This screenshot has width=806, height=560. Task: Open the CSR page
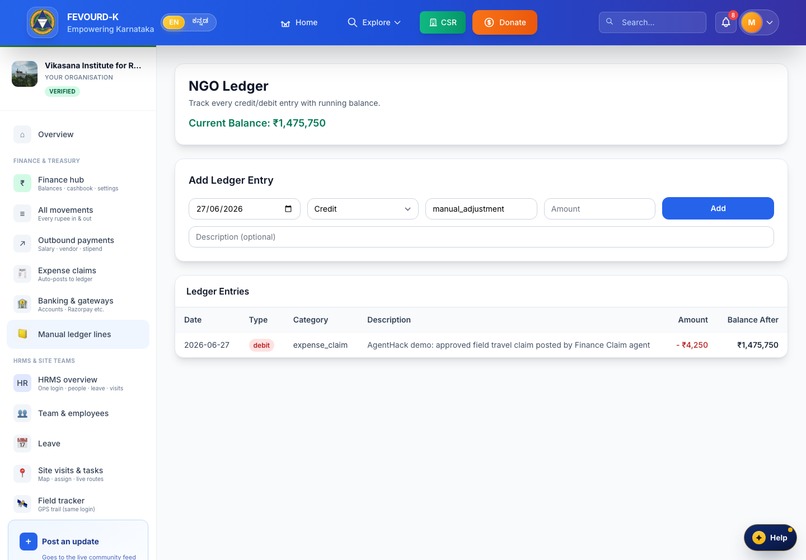click(x=443, y=23)
